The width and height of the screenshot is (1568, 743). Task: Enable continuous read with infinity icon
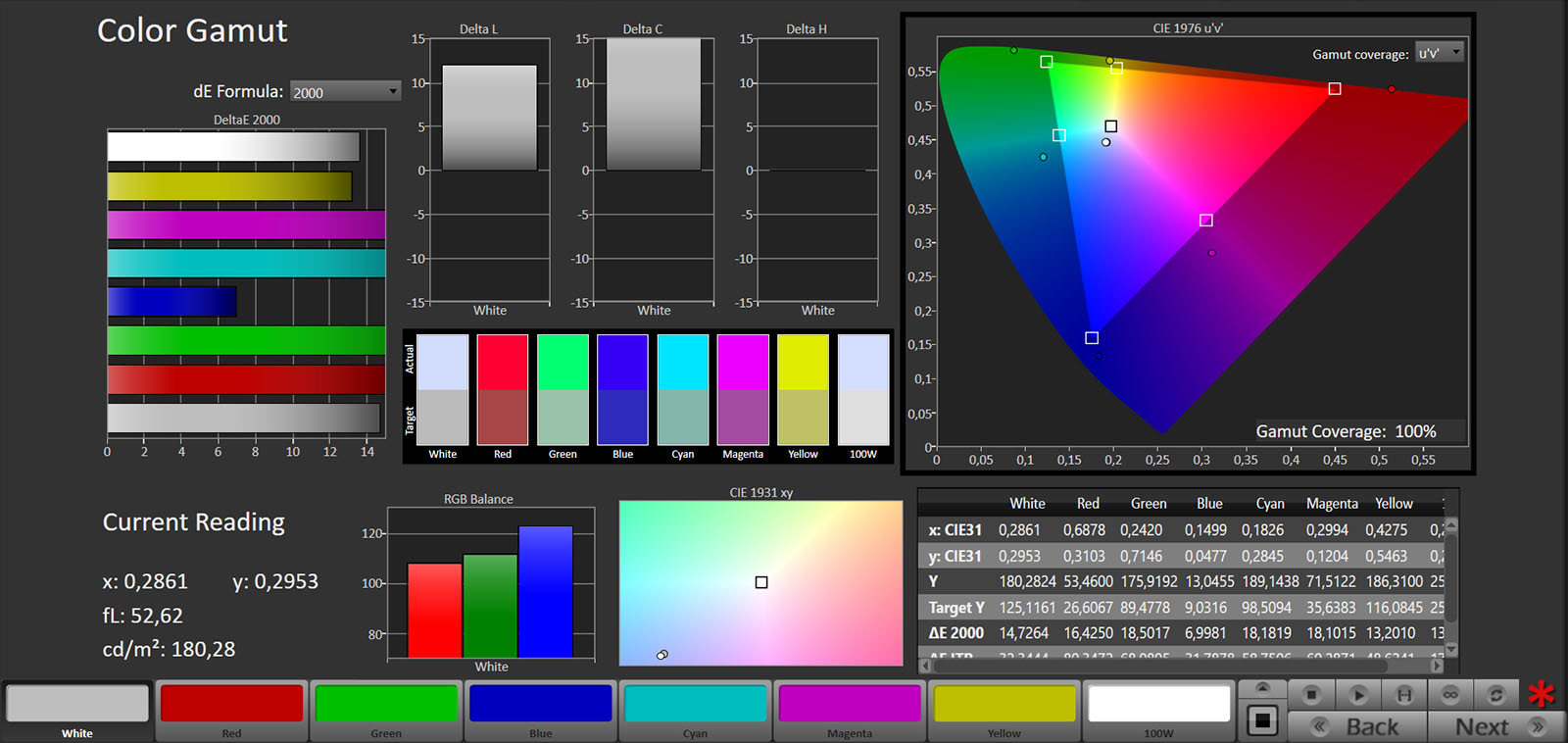point(1450,695)
